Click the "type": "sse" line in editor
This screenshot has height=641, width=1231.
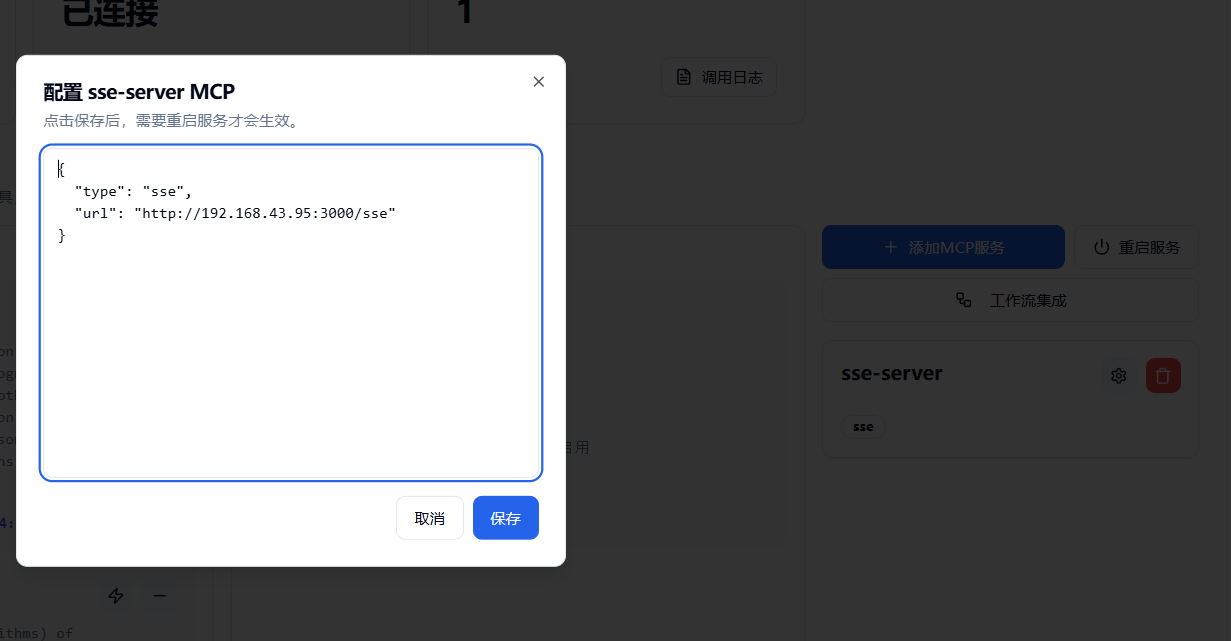click(x=133, y=191)
